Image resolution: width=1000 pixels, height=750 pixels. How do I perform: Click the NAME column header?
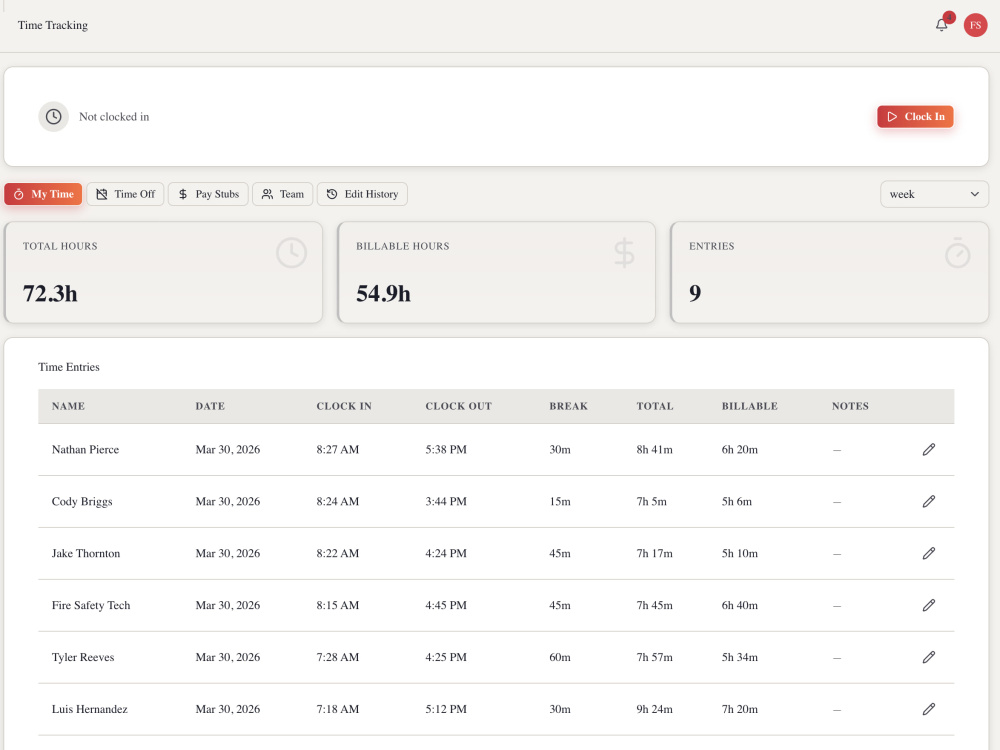point(68,406)
